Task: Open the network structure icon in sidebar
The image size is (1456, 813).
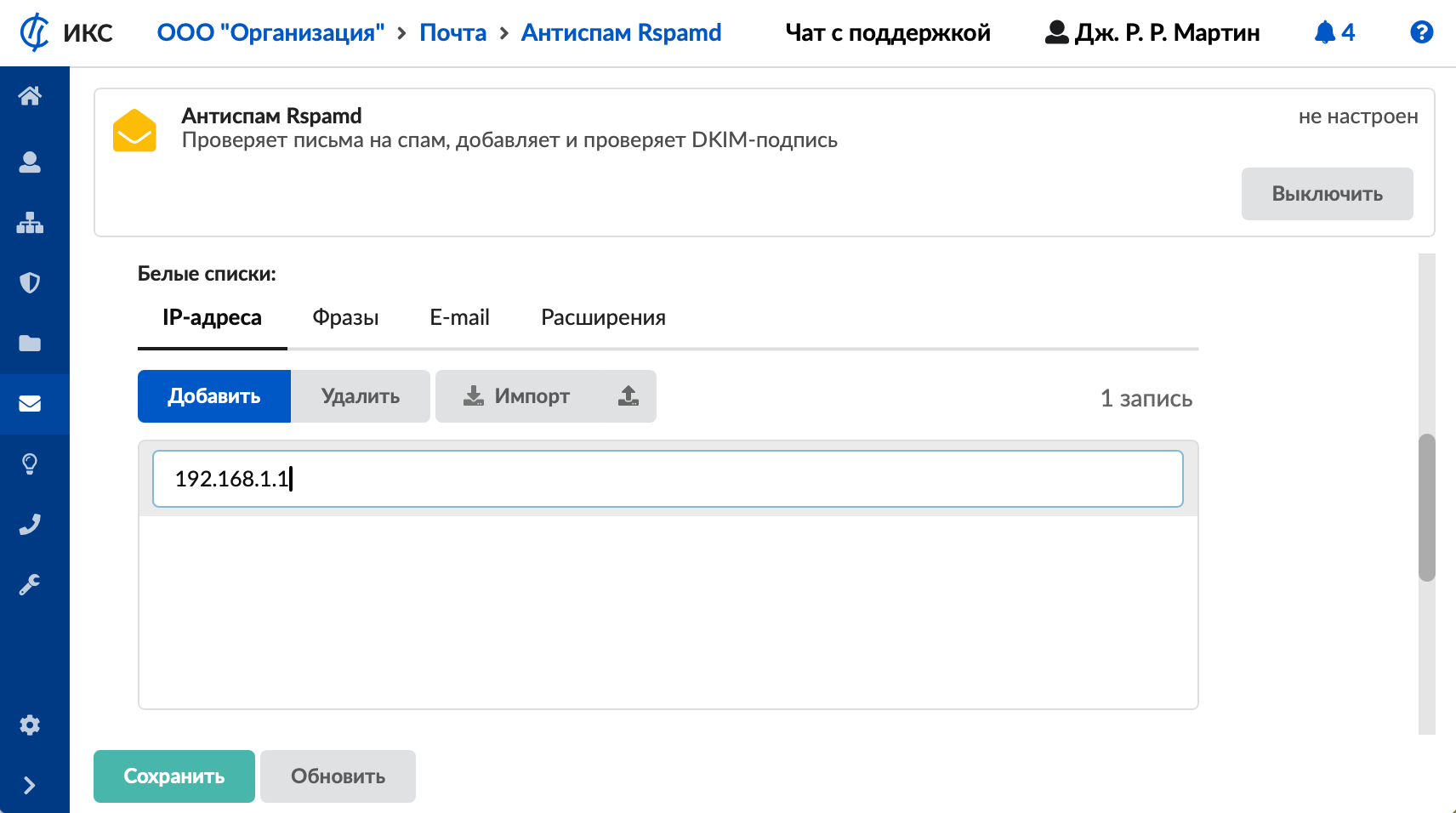Action: tap(30, 223)
